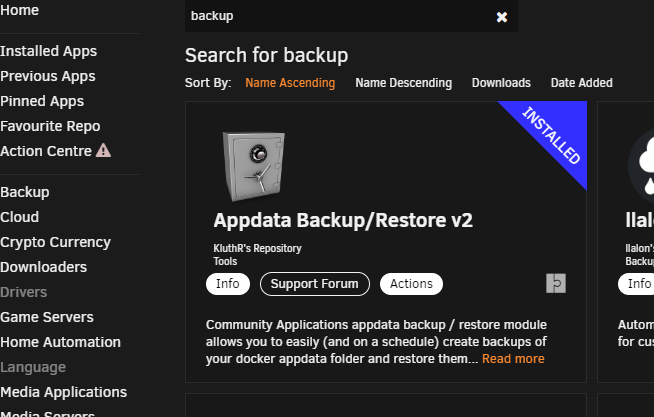Go to Previous Apps in sidebar
The height and width of the screenshot is (417, 654).
48,76
